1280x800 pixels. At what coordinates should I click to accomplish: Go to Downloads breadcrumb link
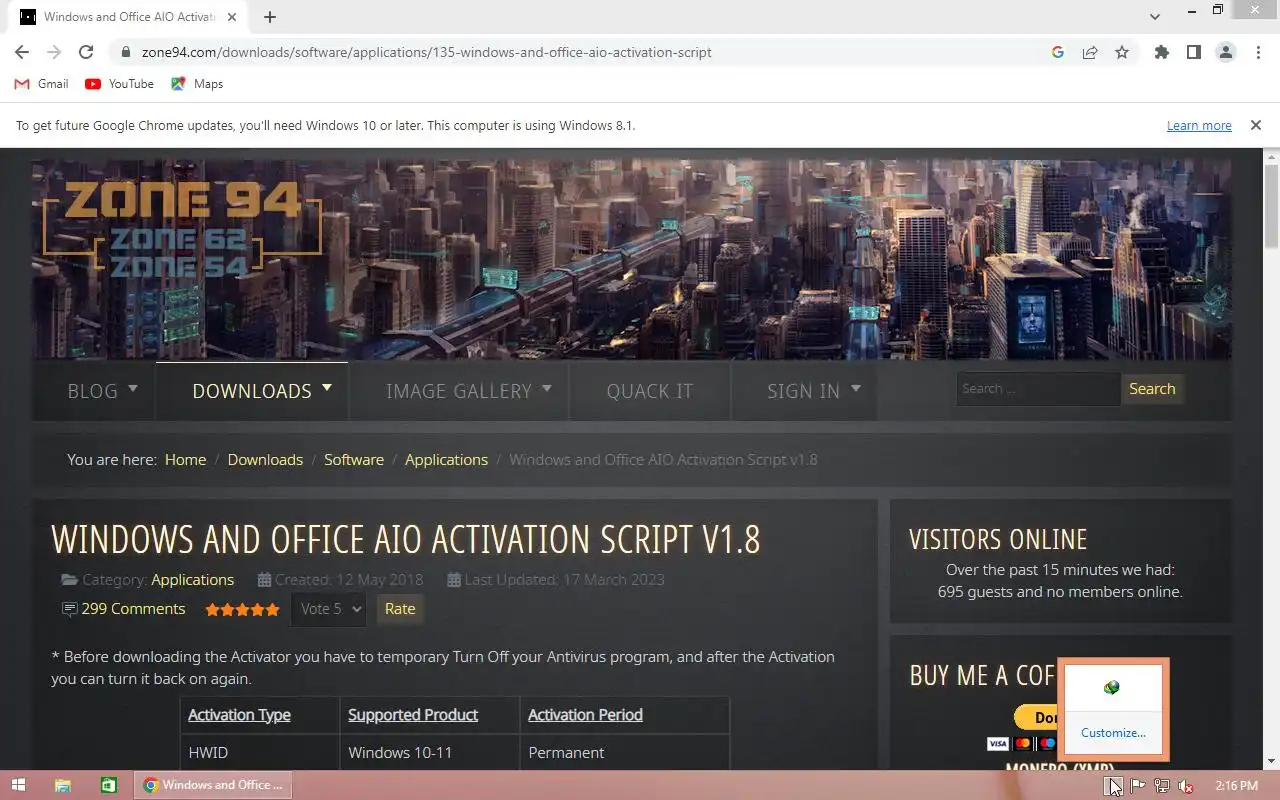pyautogui.click(x=265, y=460)
